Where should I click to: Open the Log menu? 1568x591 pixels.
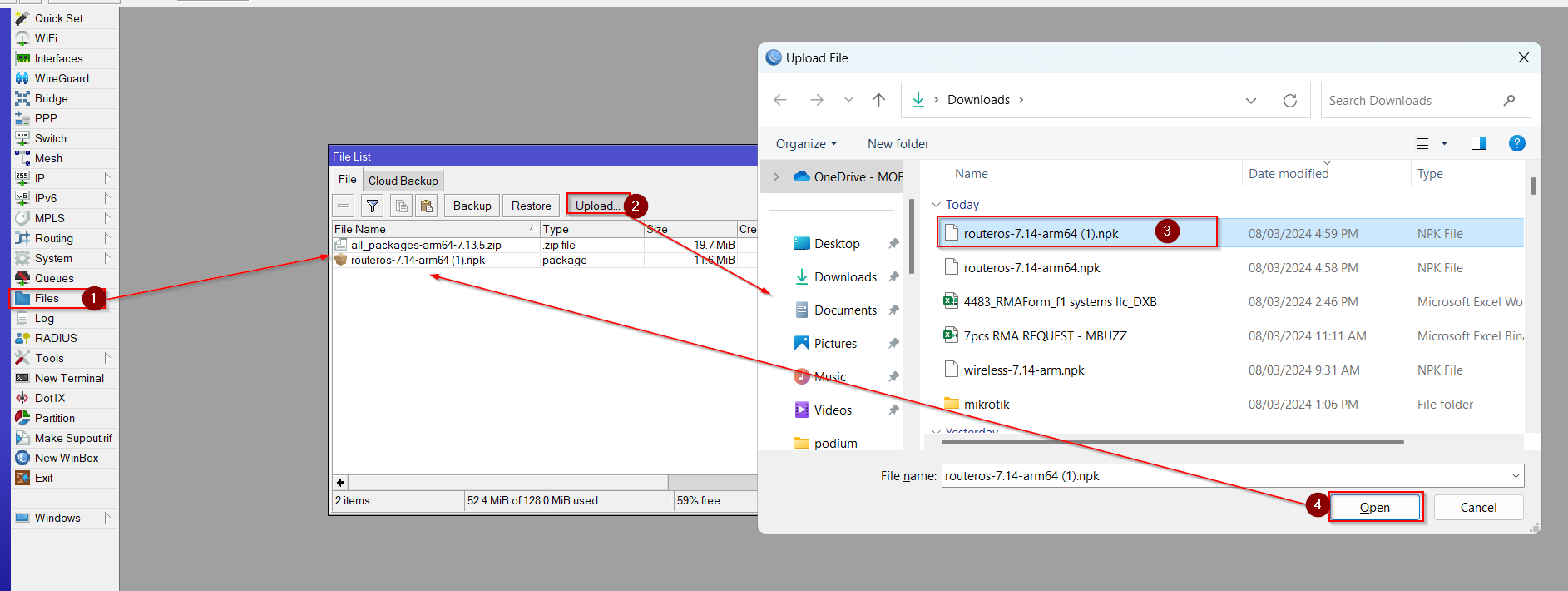pos(44,318)
